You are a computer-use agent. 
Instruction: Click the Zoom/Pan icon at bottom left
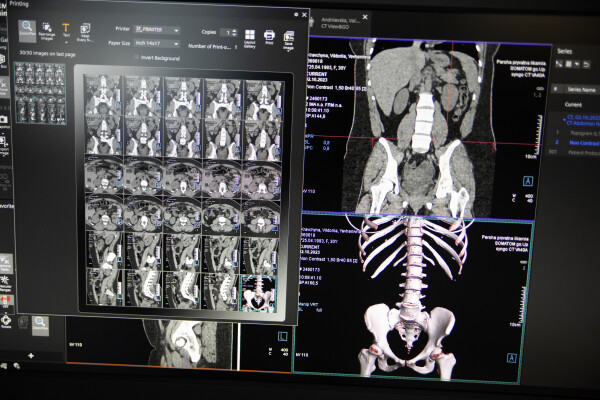click(x=40, y=325)
